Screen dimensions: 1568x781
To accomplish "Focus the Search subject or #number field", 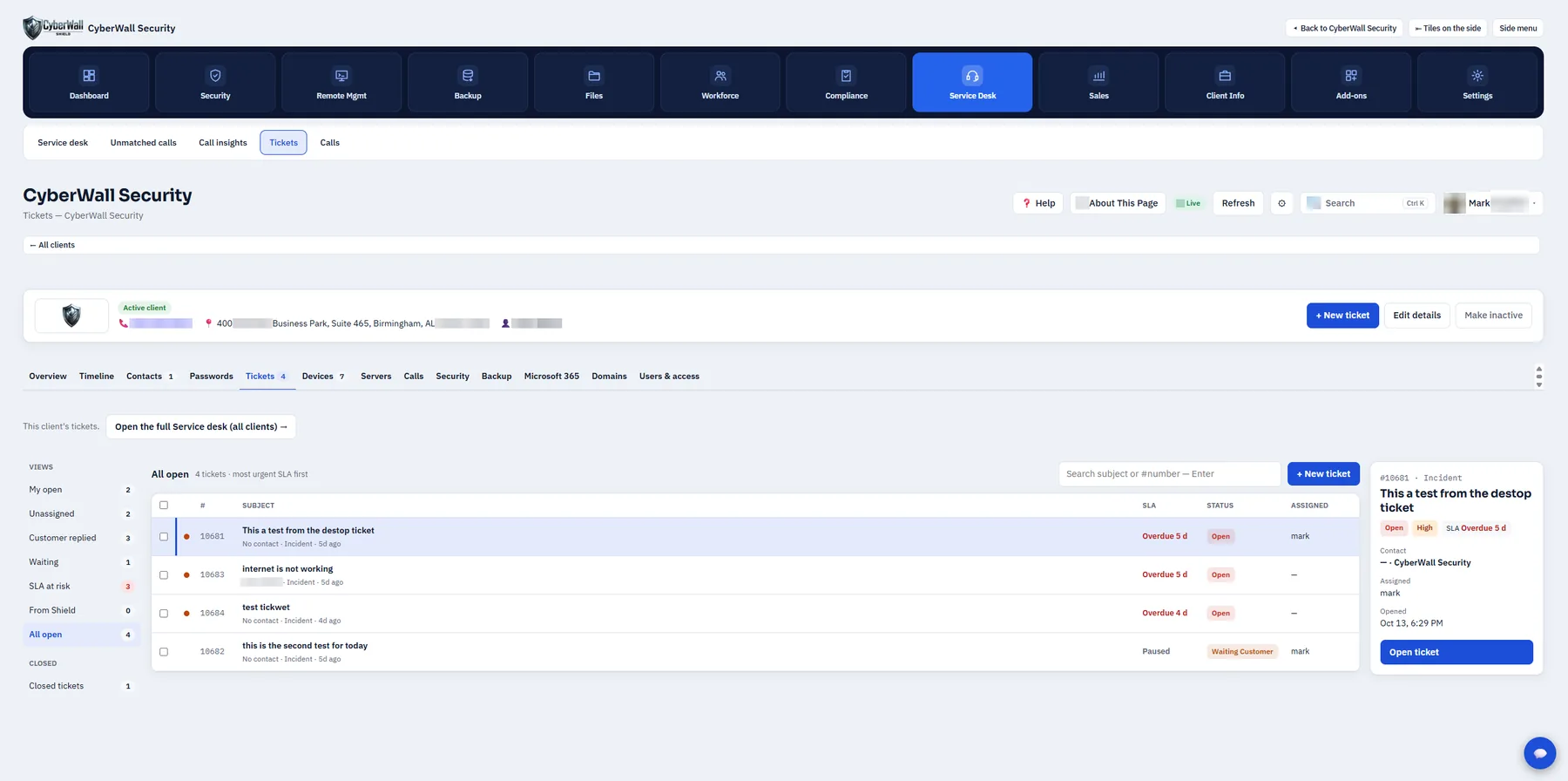I will [x=1169, y=474].
